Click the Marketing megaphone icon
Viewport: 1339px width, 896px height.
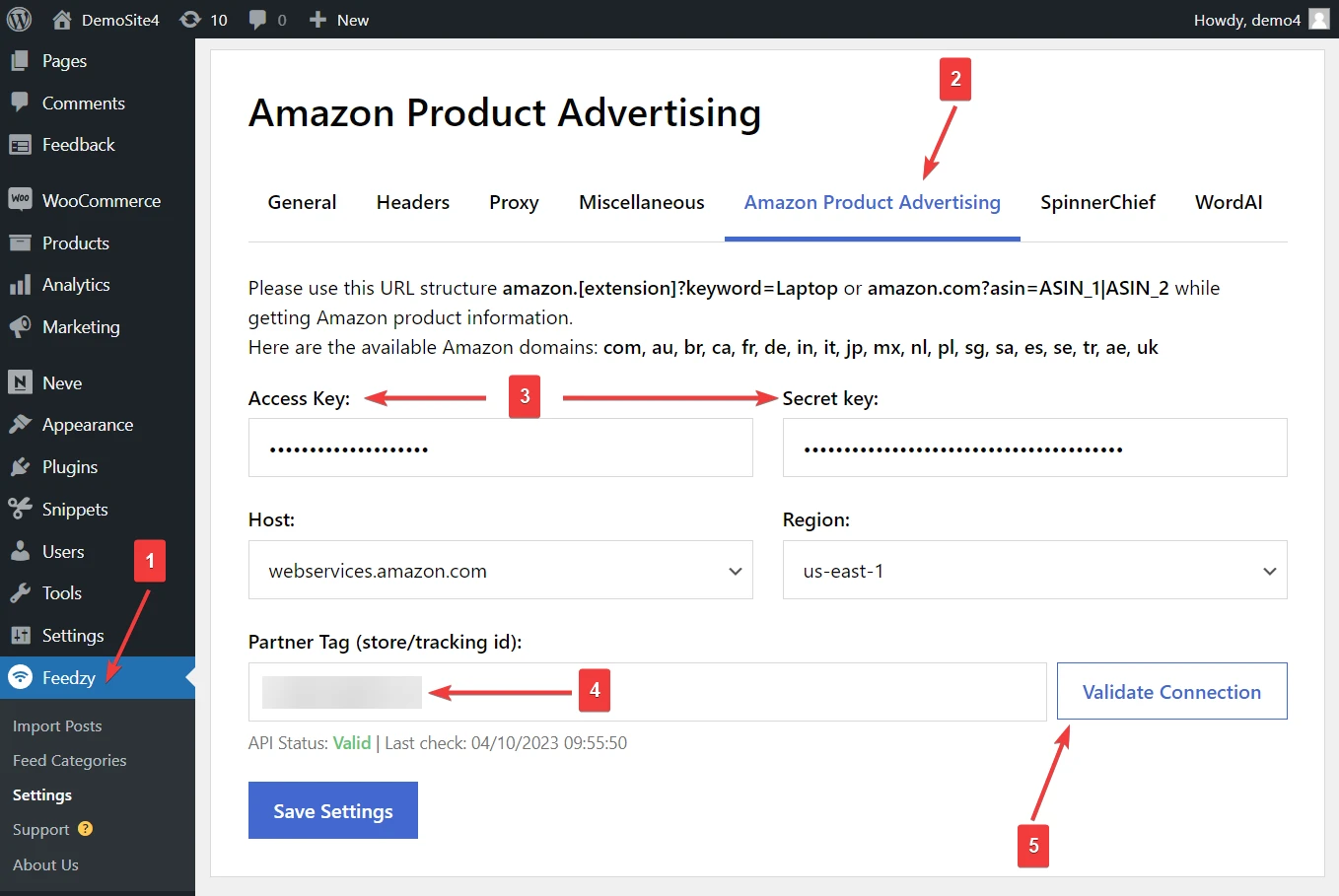[x=20, y=326]
